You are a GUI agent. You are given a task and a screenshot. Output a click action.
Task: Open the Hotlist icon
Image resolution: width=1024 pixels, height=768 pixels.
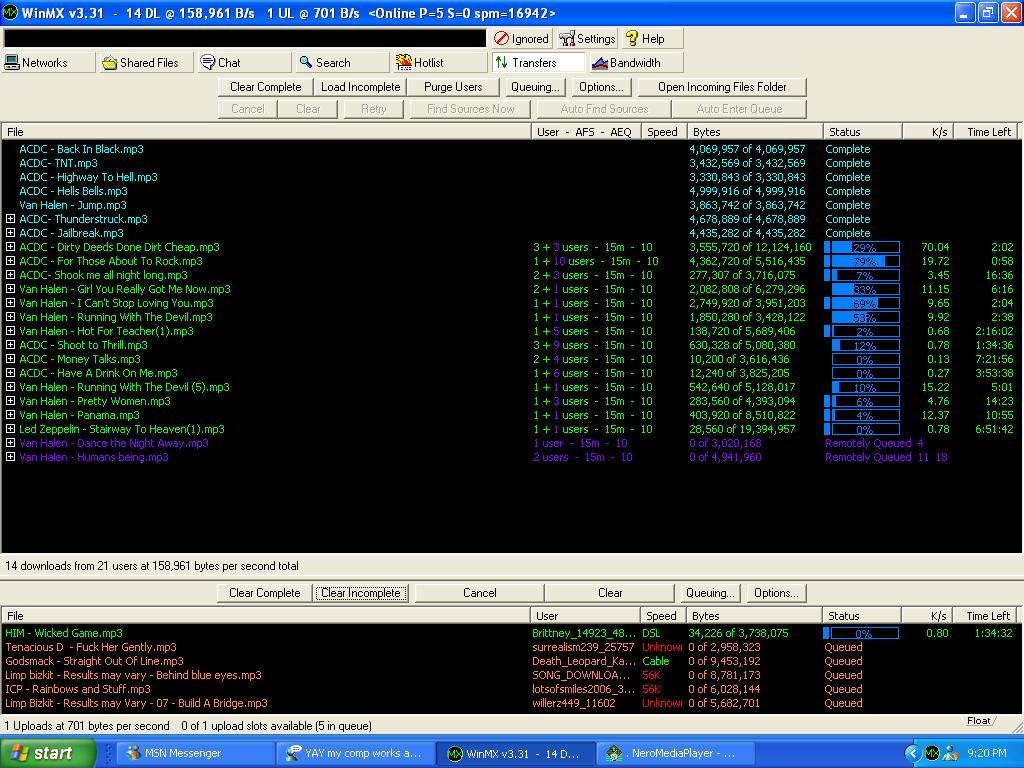pyautogui.click(x=404, y=63)
